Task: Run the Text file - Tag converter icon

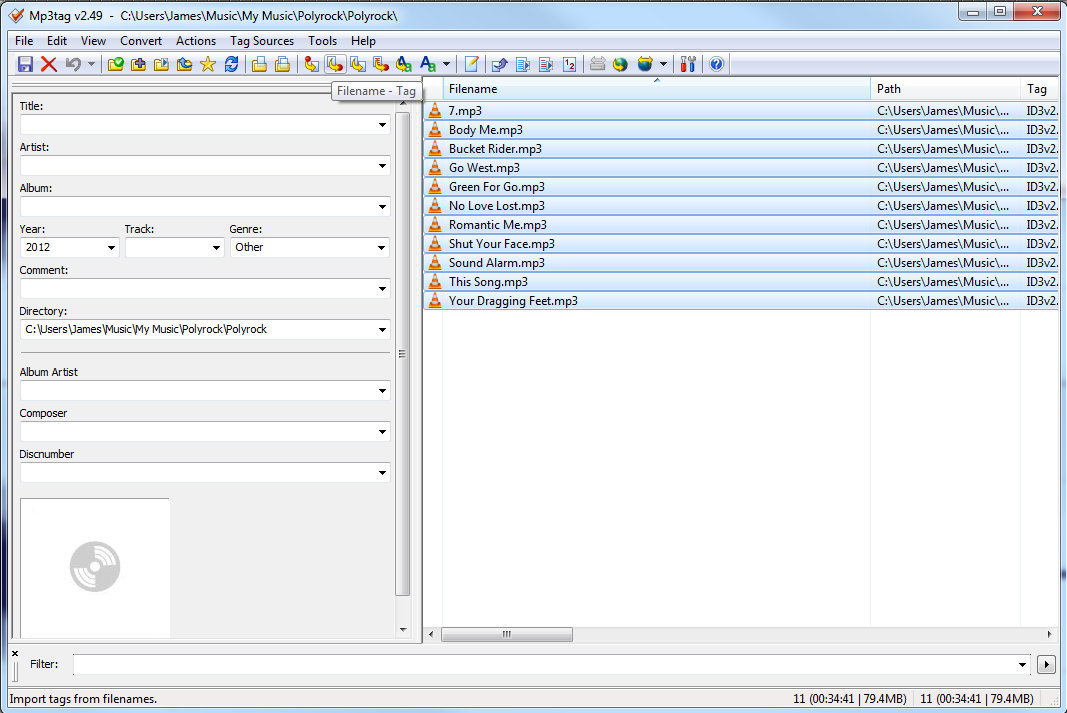Action: (381, 64)
